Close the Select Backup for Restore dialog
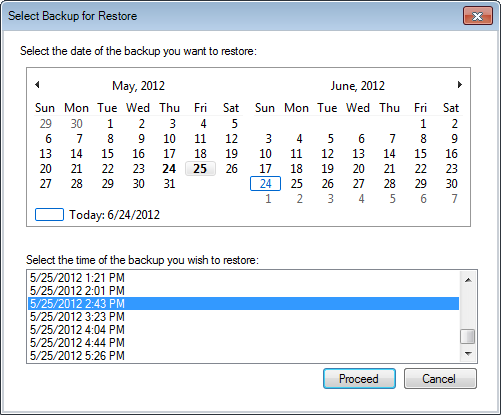 tap(478, 16)
